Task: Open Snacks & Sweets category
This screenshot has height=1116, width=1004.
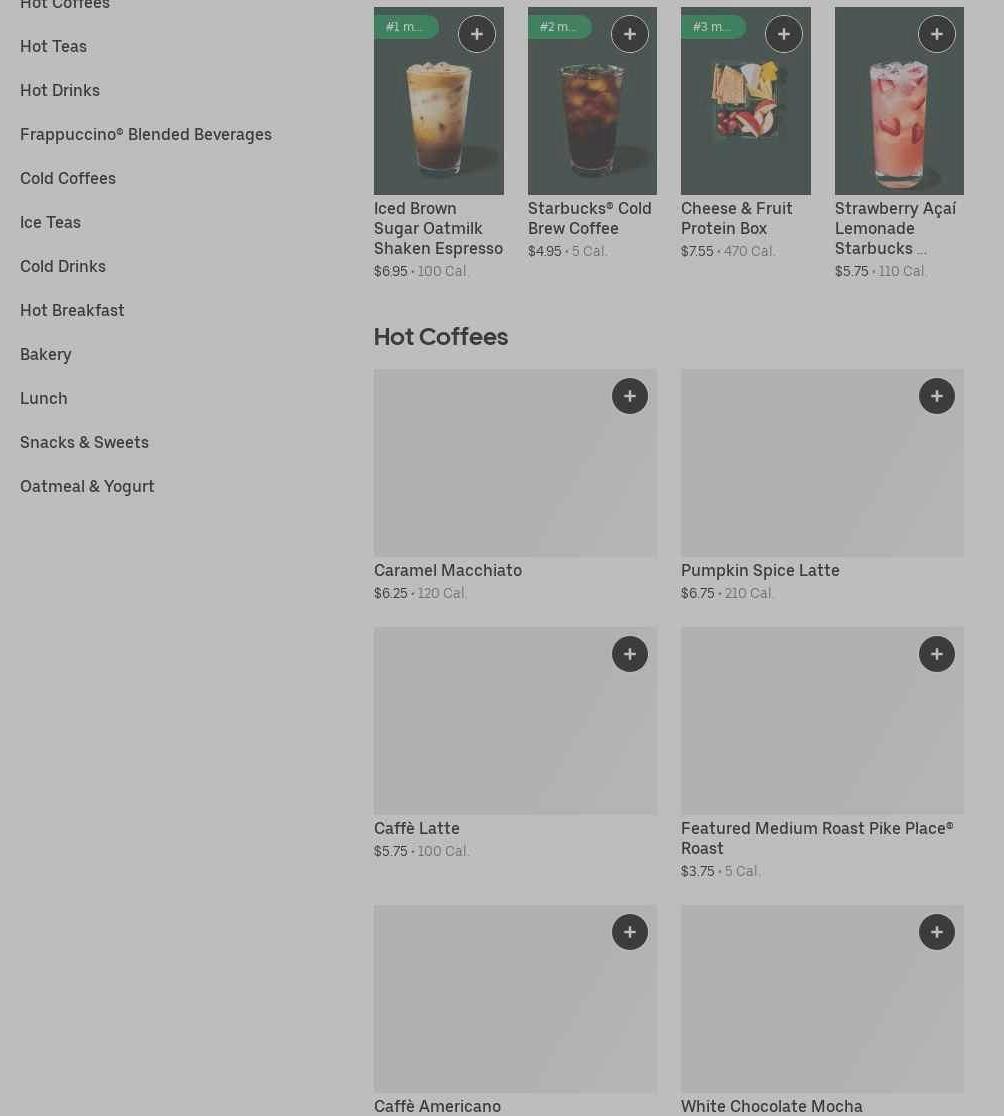Action: pyautogui.click(x=84, y=442)
